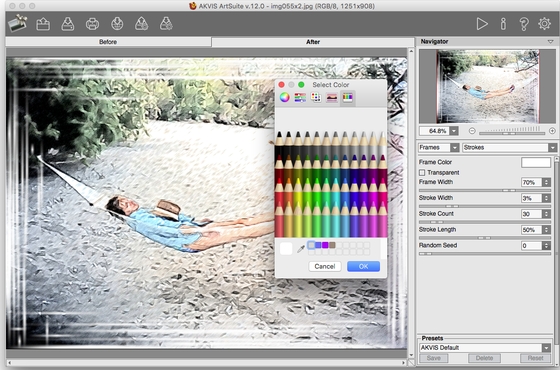Click the presets Save button
This screenshot has width=560, height=370.
[x=434, y=358]
